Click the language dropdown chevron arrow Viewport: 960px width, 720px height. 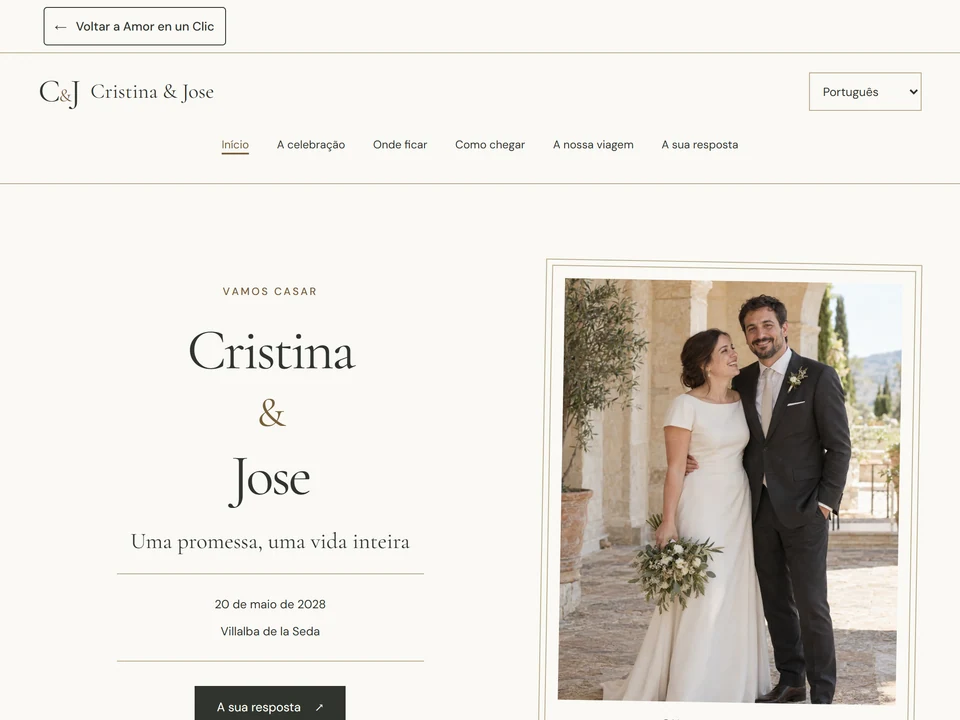[913, 92]
